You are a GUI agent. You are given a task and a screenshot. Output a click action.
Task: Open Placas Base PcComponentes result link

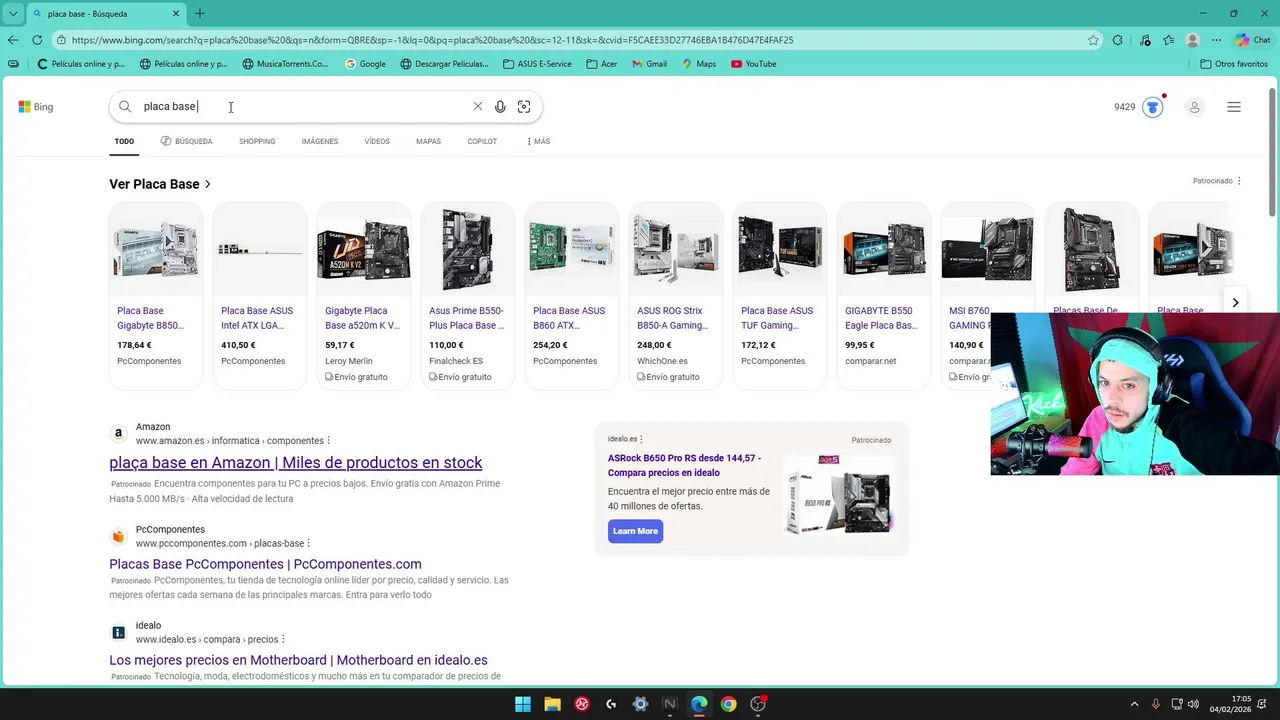pos(265,564)
